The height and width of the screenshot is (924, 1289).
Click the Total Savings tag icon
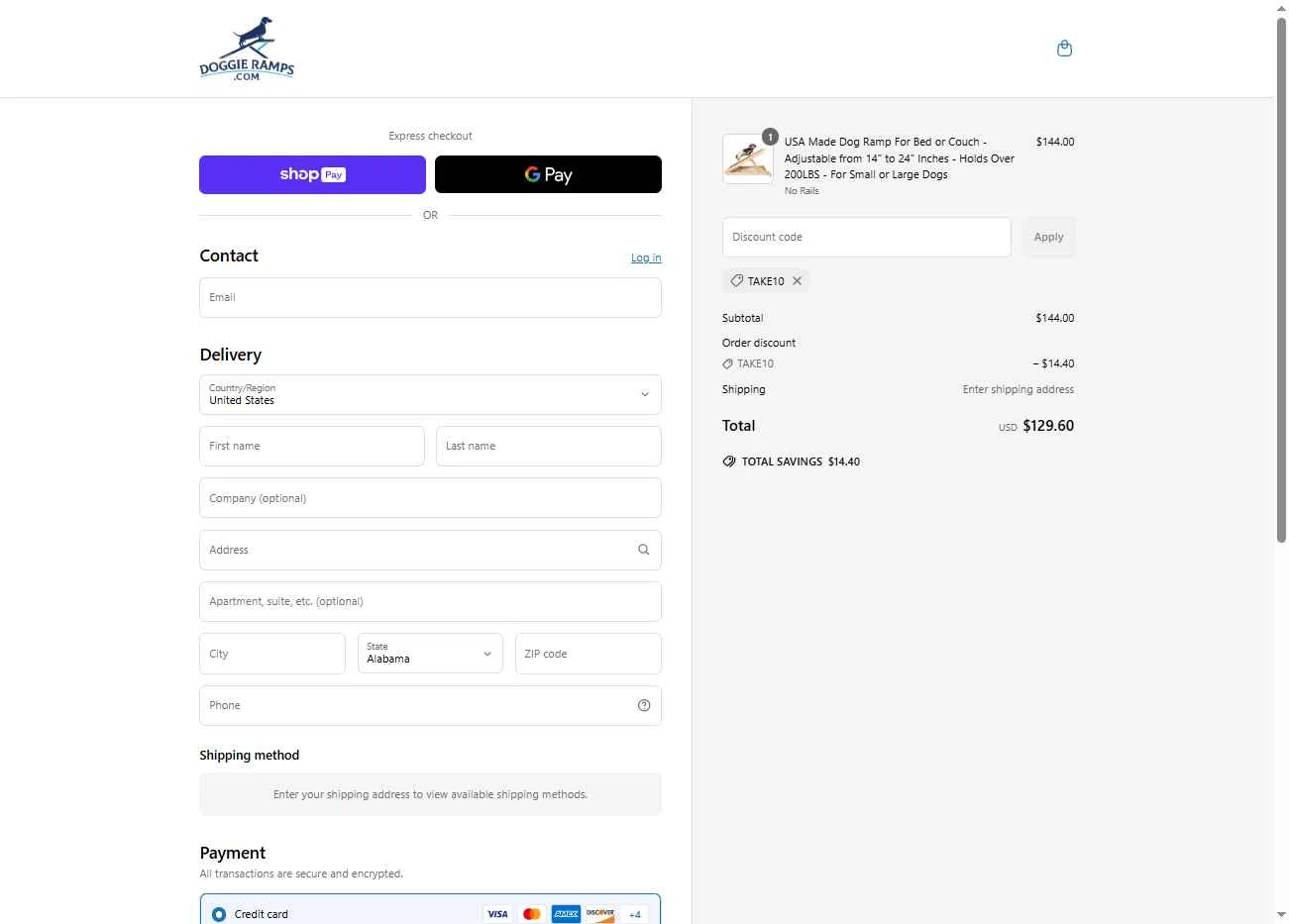[x=729, y=462]
